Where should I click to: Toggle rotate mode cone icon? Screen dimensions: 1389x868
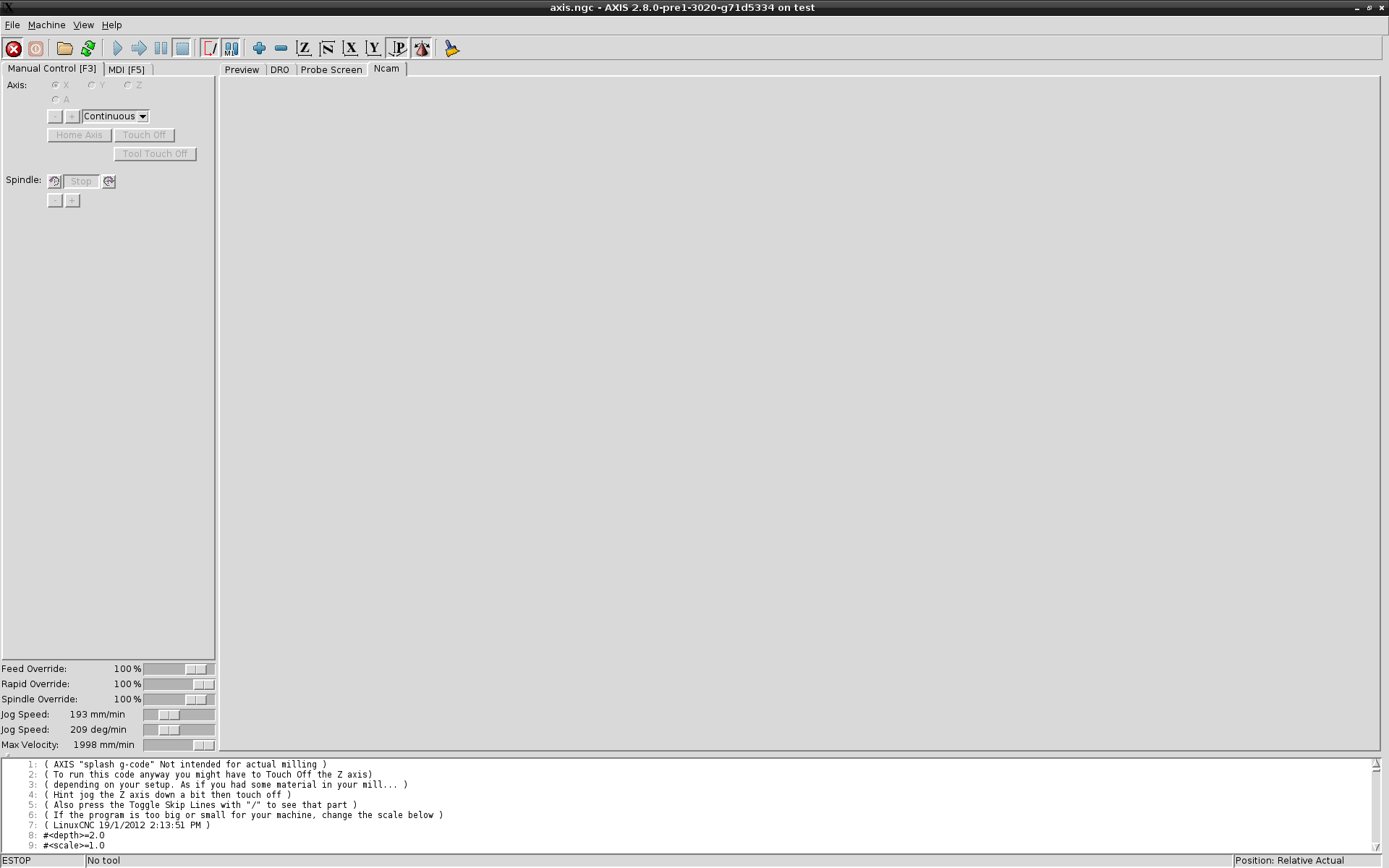tap(422, 48)
